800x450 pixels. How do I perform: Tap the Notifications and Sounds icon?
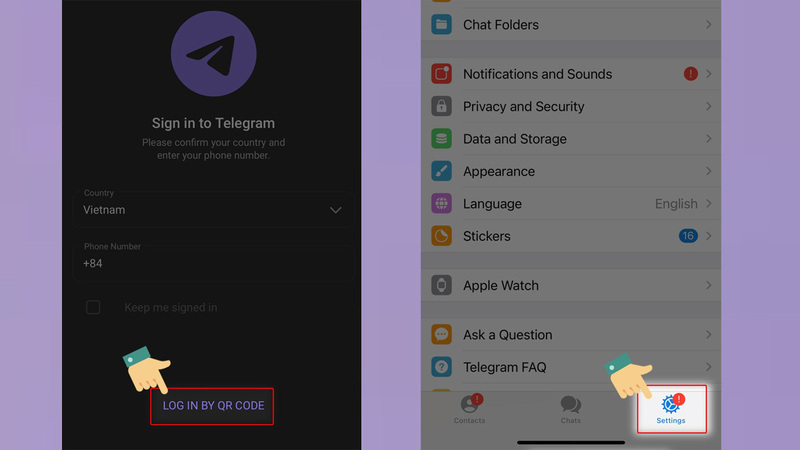click(x=441, y=73)
